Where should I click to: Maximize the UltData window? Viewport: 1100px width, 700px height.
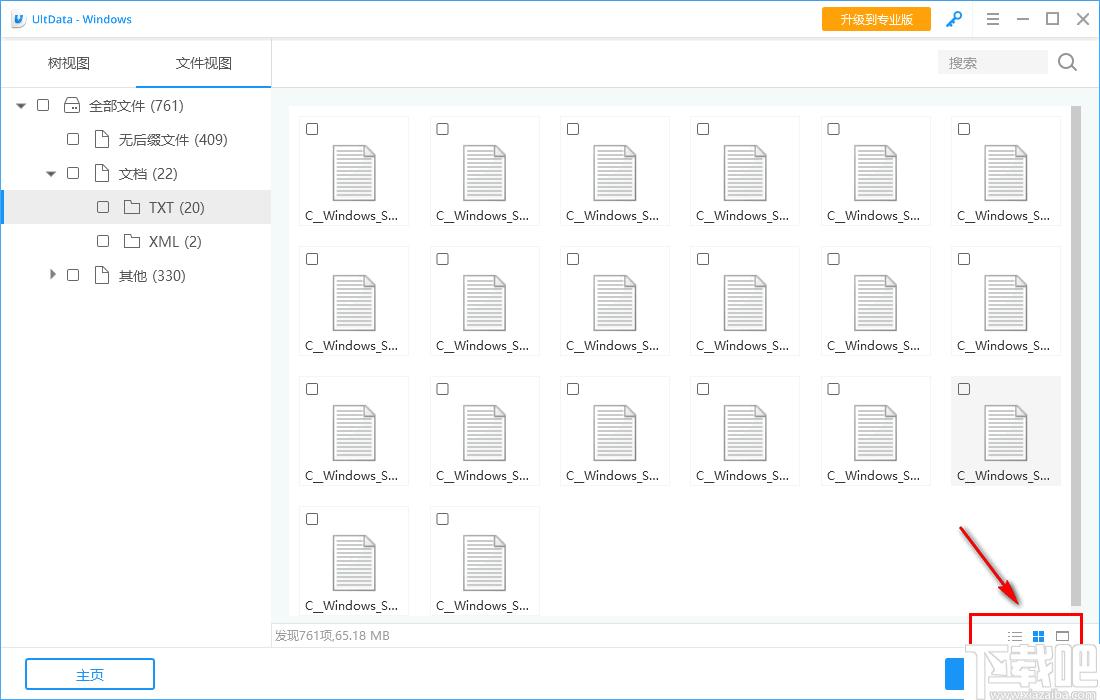1052,20
